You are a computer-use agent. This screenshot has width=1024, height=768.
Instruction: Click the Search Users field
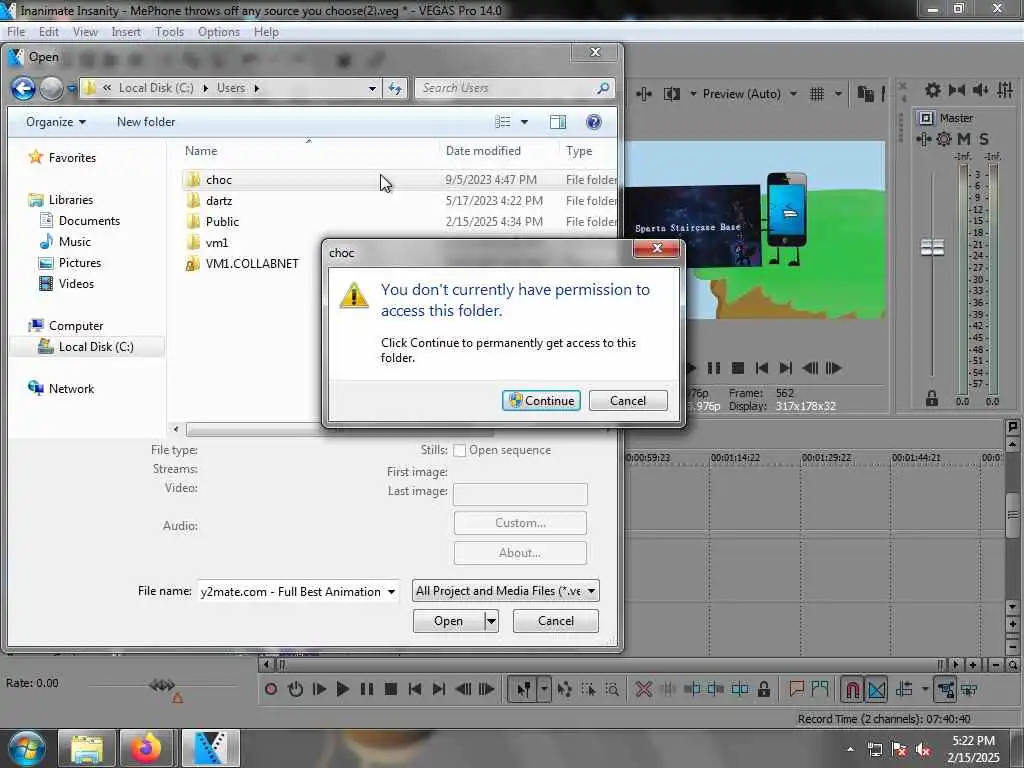514,88
